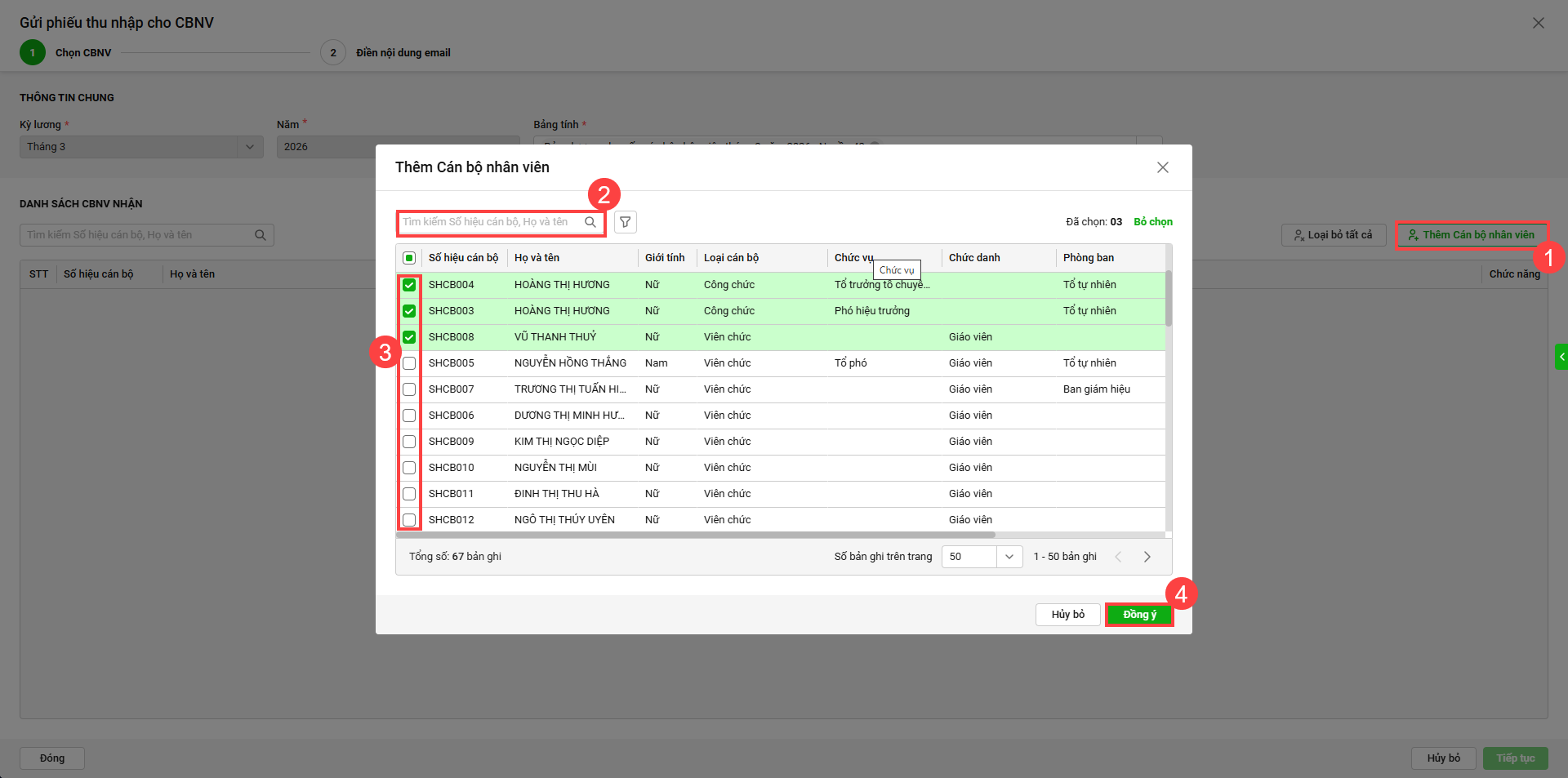Close the Thêm Cán bộ nhân viên dialog
This screenshot has width=1568, height=778.
click(1162, 167)
